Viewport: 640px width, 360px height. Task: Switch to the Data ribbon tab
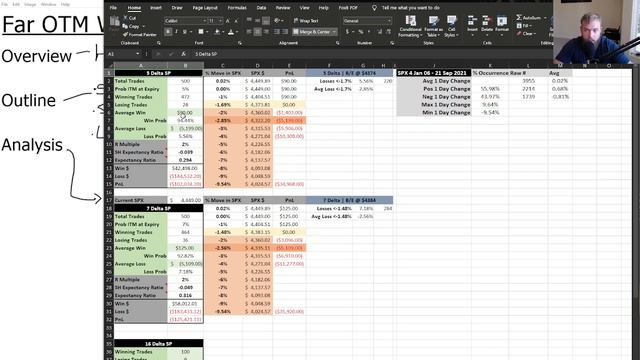pyautogui.click(x=261, y=8)
